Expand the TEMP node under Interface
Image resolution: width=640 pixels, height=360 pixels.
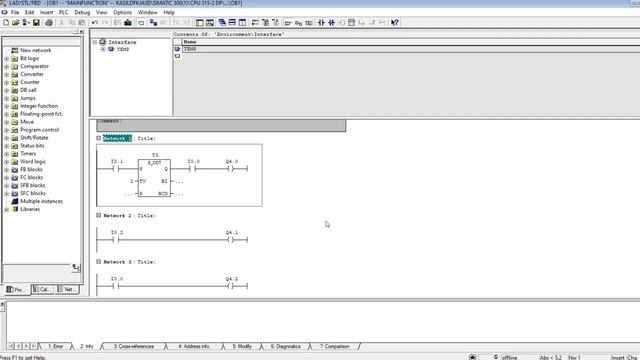(103, 49)
